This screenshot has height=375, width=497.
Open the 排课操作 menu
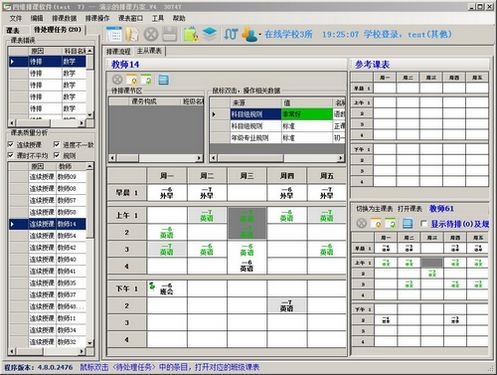[97, 18]
